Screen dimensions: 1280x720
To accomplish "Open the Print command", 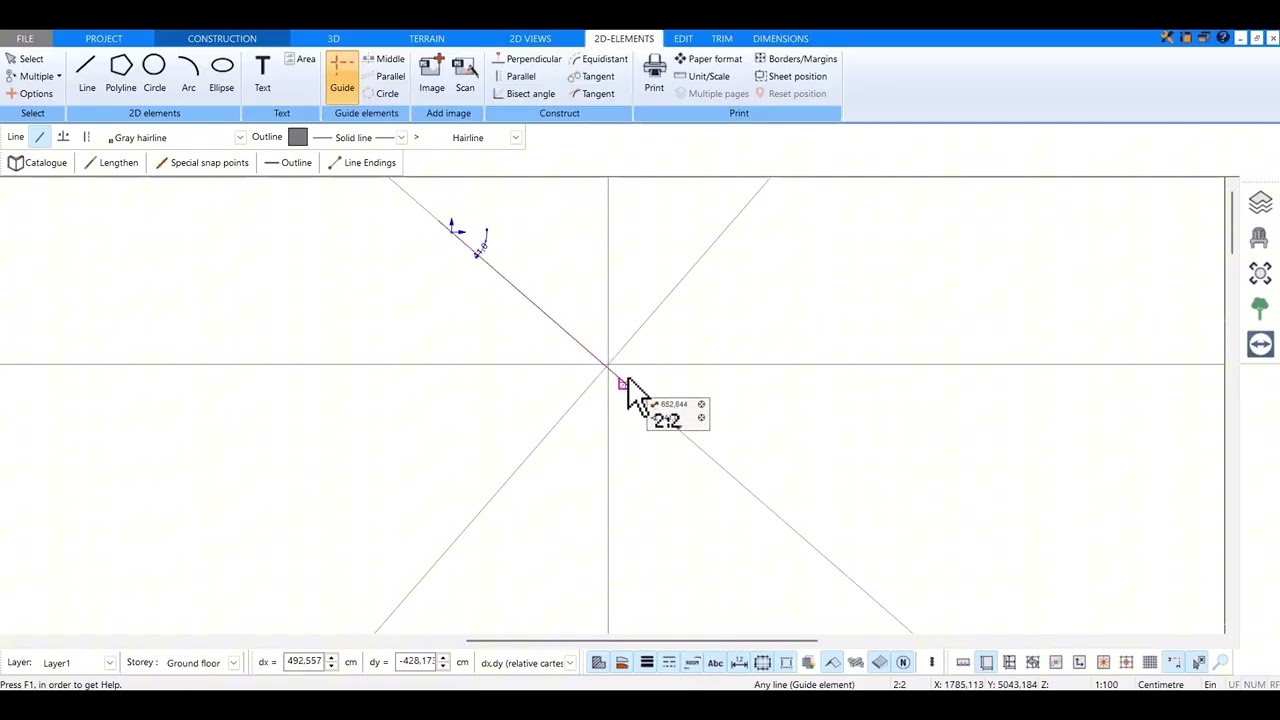I will tap(654, 74).
